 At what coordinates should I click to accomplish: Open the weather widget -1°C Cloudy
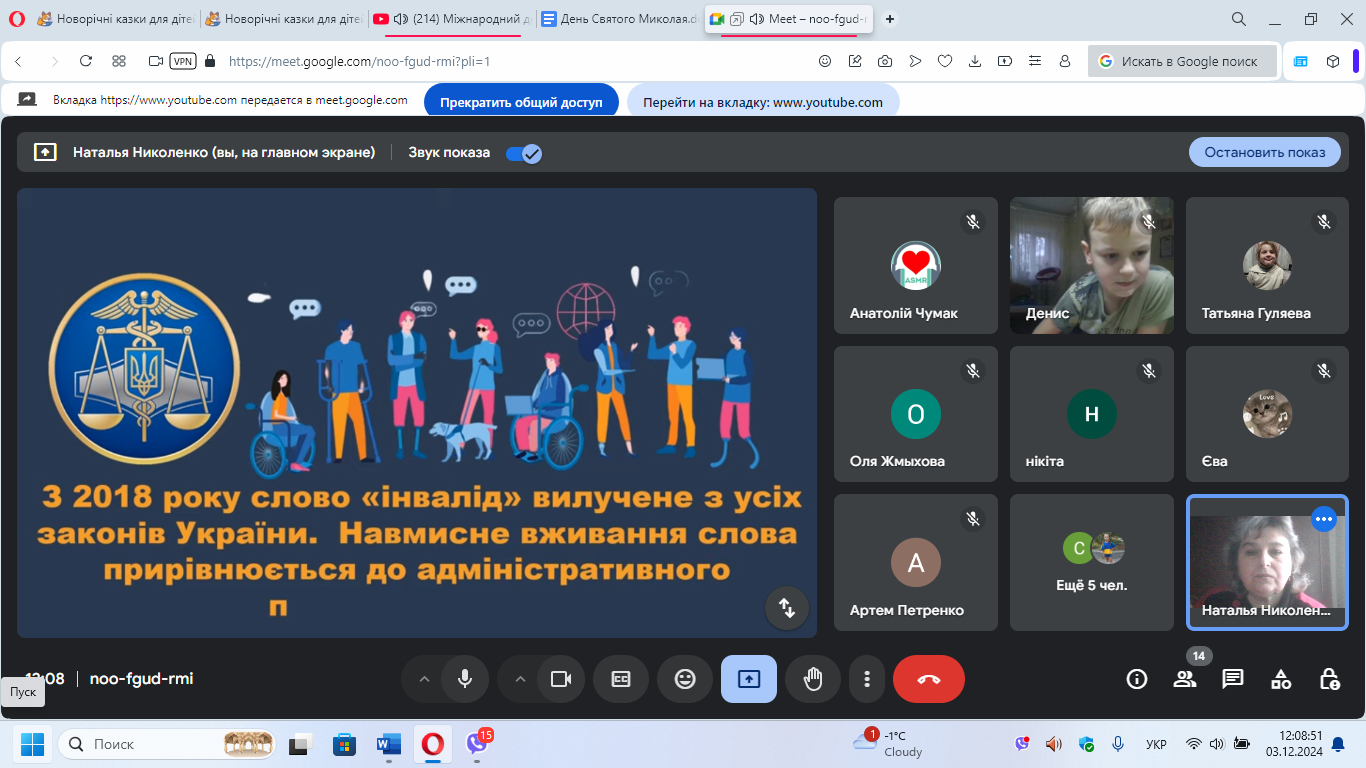(888, 744)
